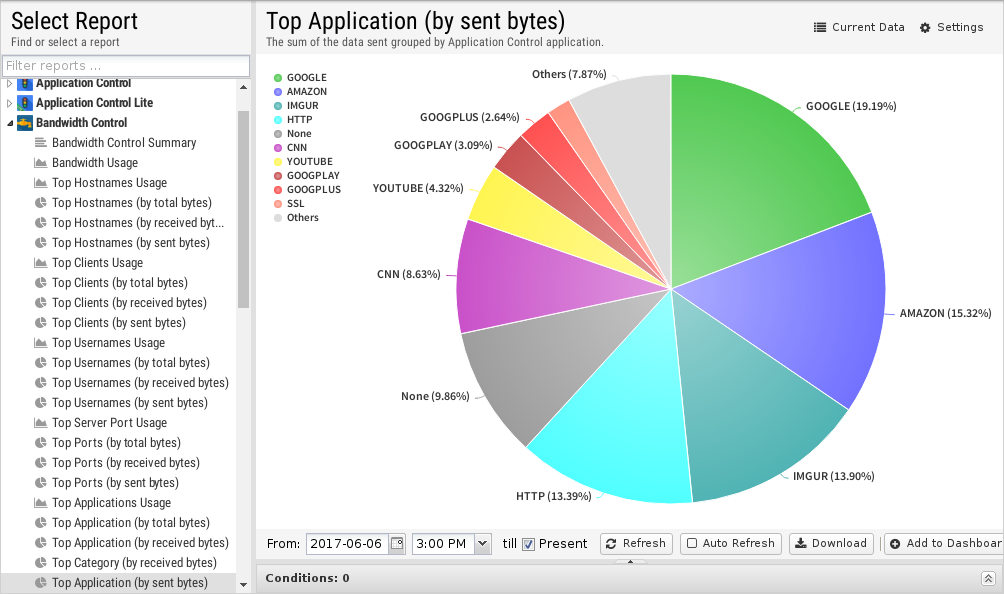1004x594 pixels.
Task: Click pie icon beside Top Ports (by received bytes)
Action: (x=40, y=463)
